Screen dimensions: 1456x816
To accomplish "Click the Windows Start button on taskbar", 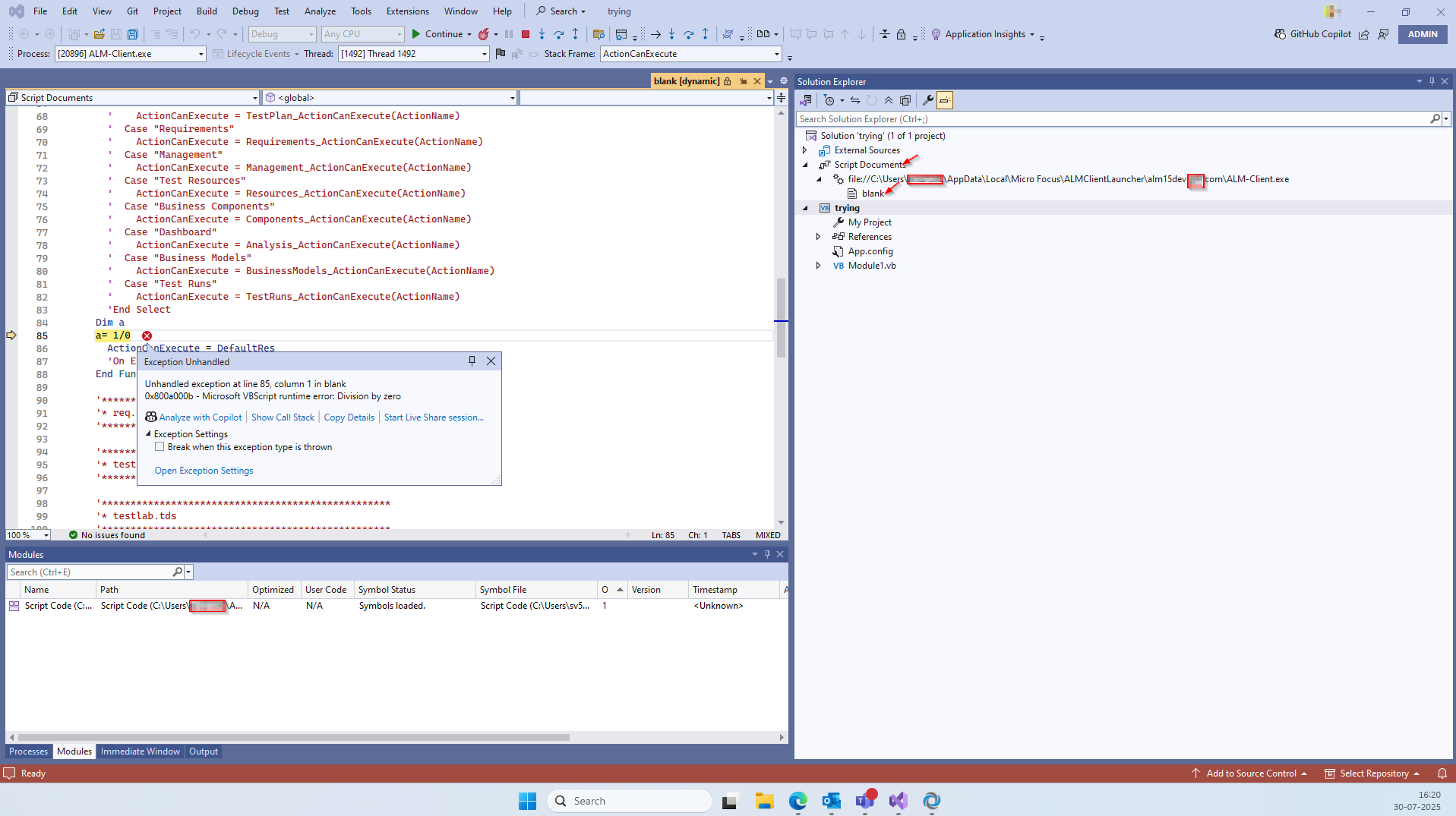I will coord(527,801).
